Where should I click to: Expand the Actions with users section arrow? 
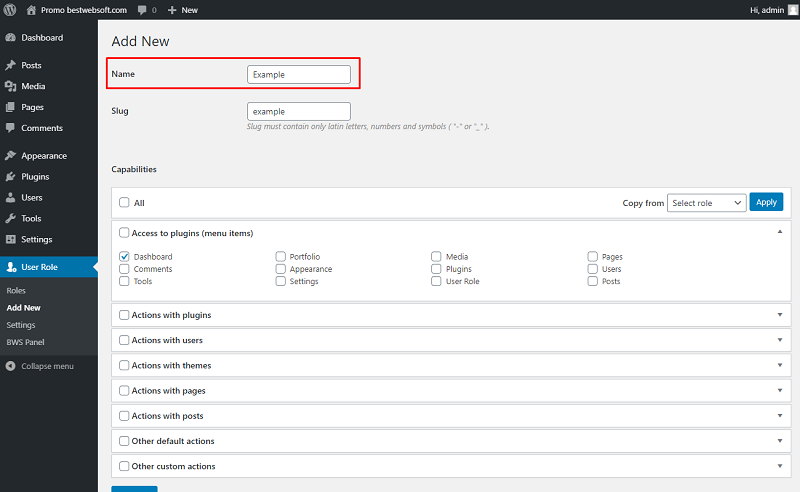coord(780,340)
